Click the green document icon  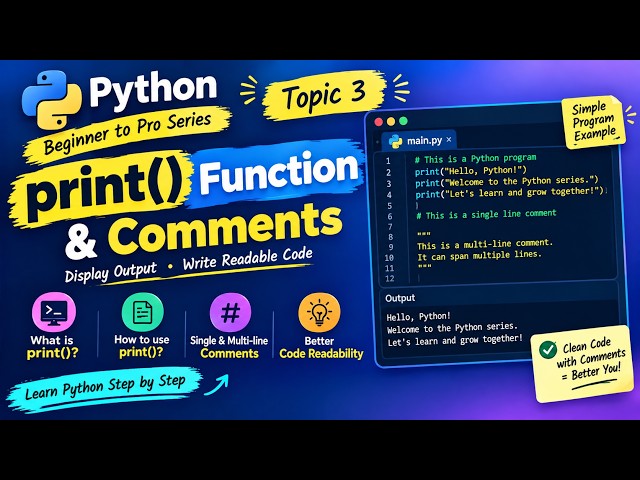point(142,312)
